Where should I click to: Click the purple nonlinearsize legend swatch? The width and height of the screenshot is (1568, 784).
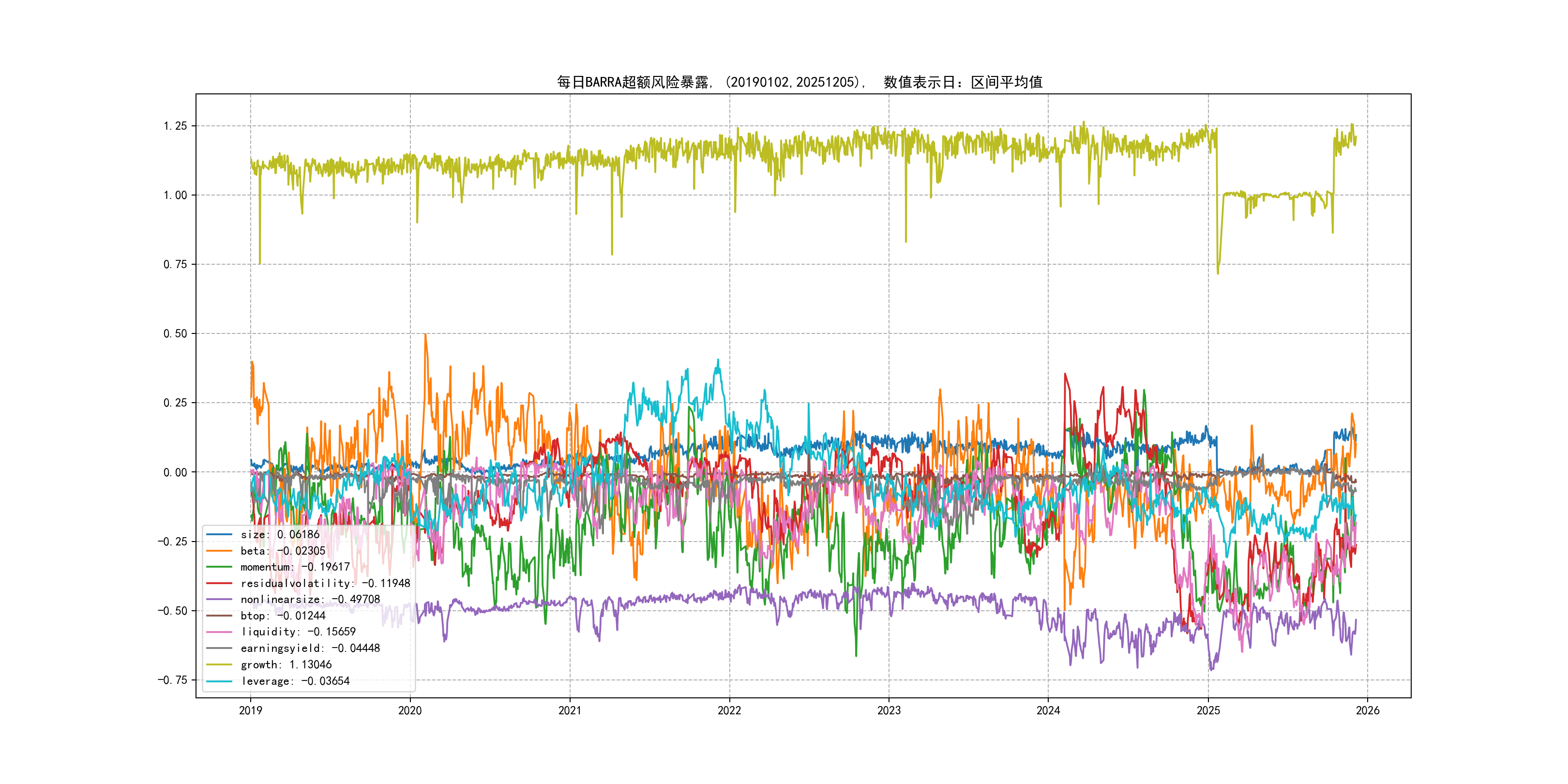219,600
